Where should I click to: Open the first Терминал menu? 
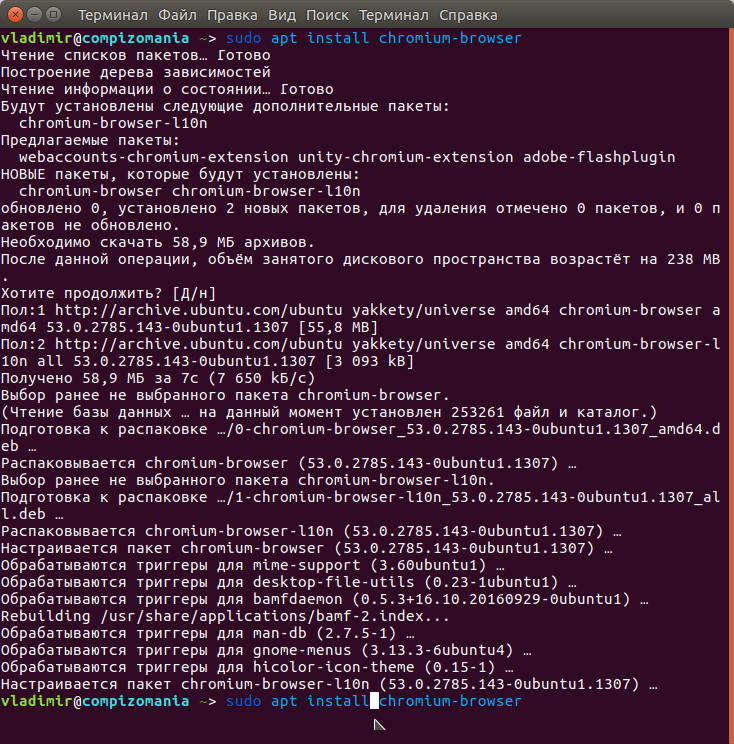(113, 15)
